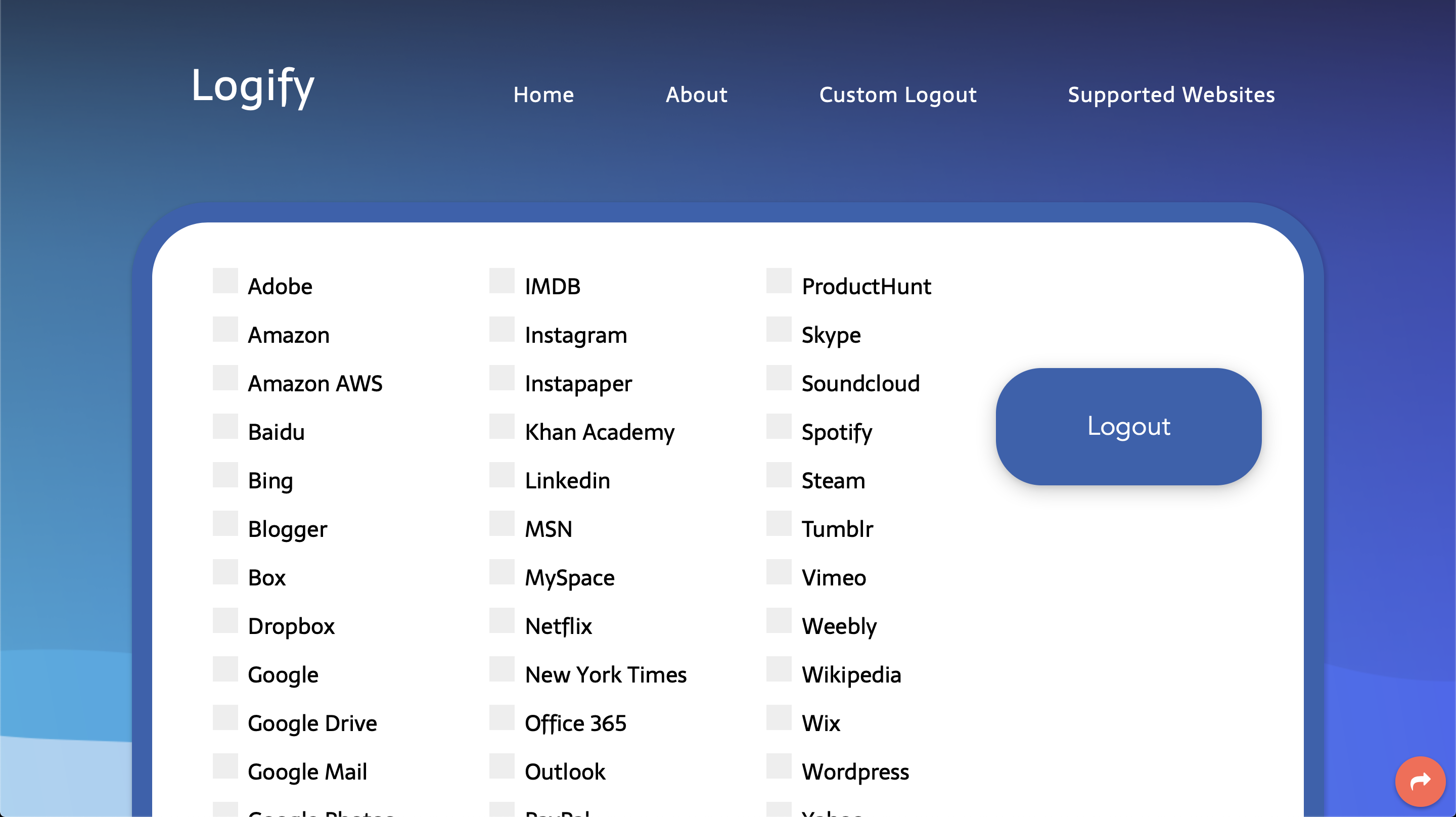Click the blue Logout button
1456x817 pixels.
[x=1128, y=426]
